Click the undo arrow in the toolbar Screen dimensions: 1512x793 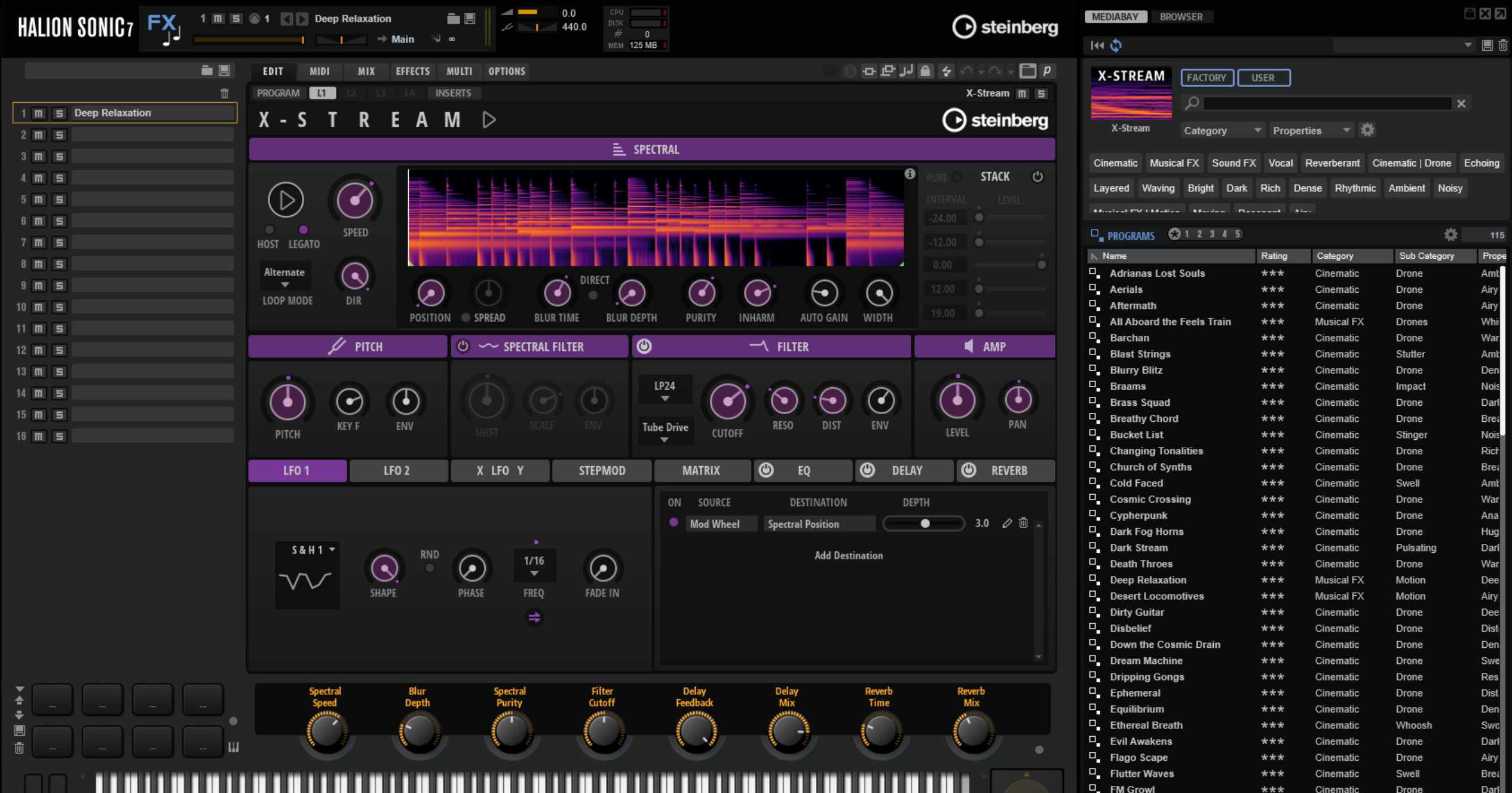click(x=966, y=71)
